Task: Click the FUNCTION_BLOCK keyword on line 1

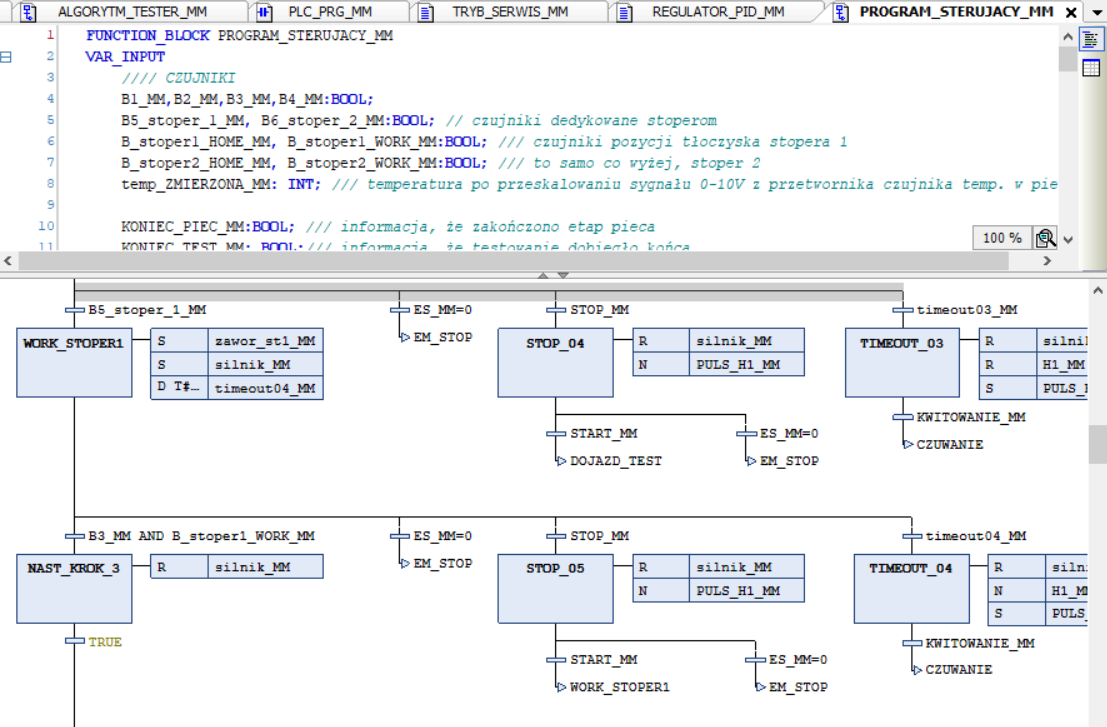Action: pos(148,35)
